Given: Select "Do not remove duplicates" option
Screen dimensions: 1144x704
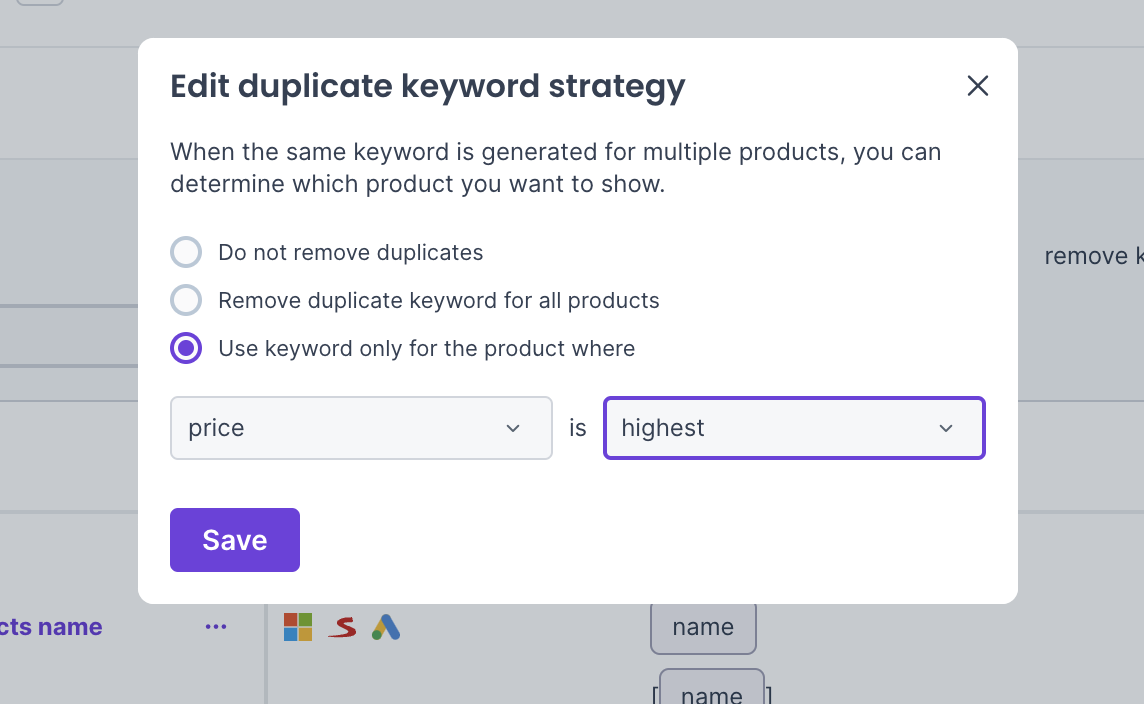Looking at the screenshot, I should click(x=186, y=252).
